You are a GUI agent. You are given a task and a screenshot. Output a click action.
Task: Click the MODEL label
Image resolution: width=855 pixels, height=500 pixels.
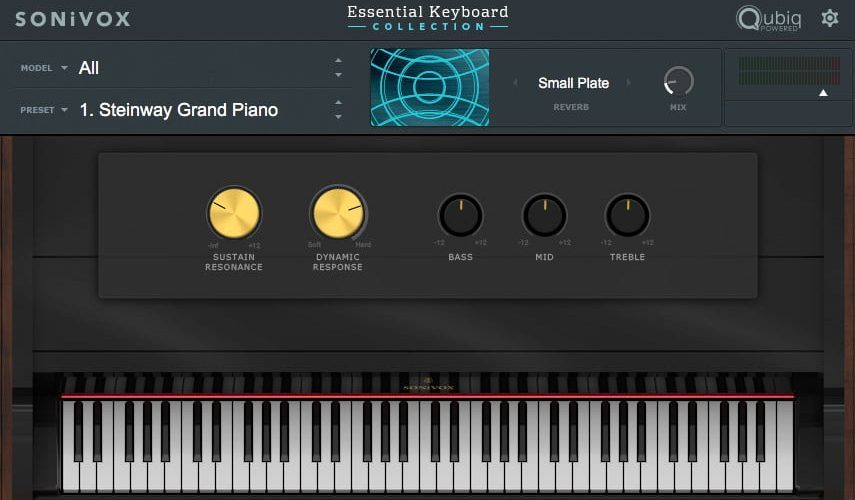[x=37, y=68]
